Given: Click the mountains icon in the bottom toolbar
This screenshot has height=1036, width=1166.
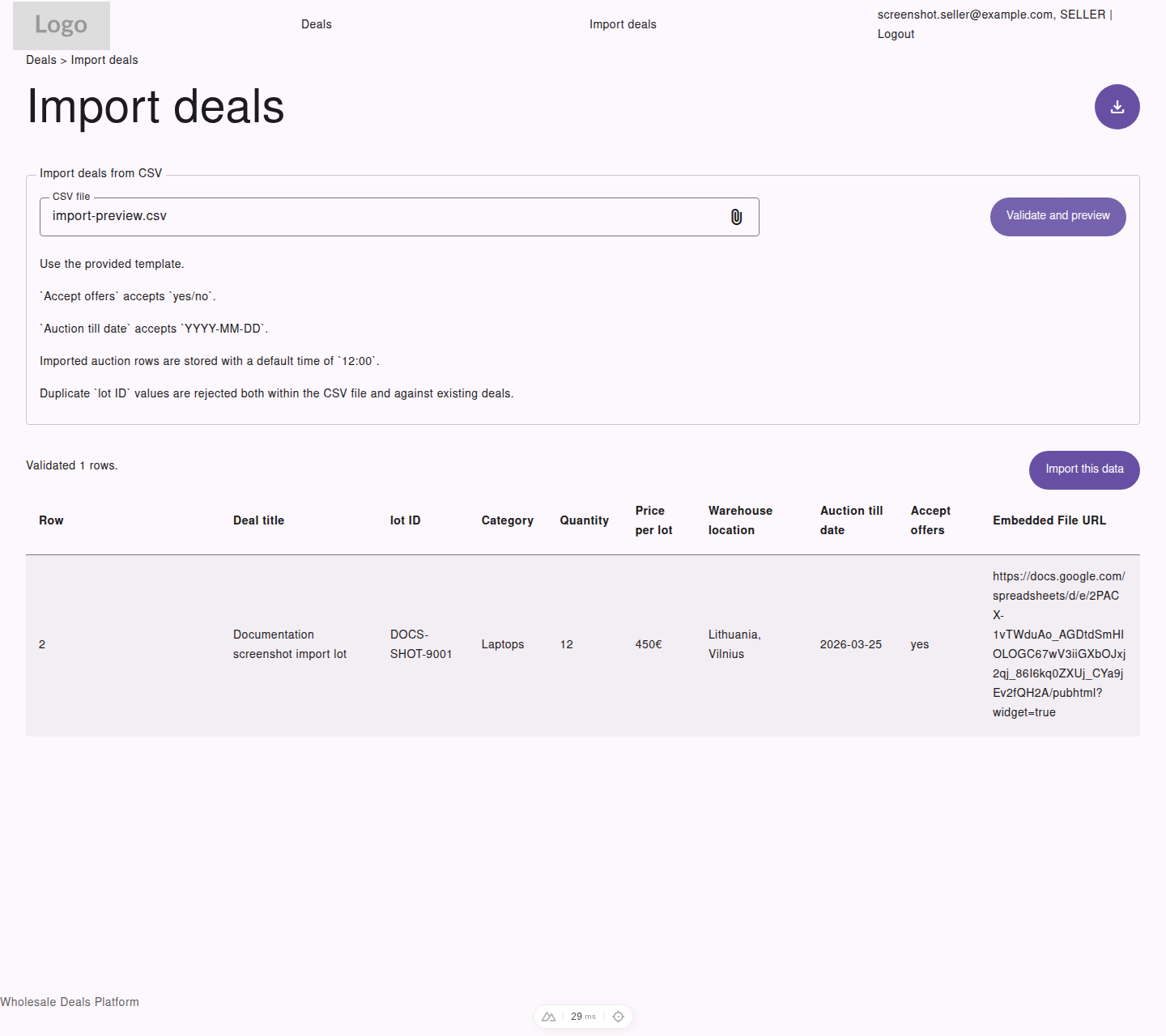Looking at the screenshot, I should 548,1016.
